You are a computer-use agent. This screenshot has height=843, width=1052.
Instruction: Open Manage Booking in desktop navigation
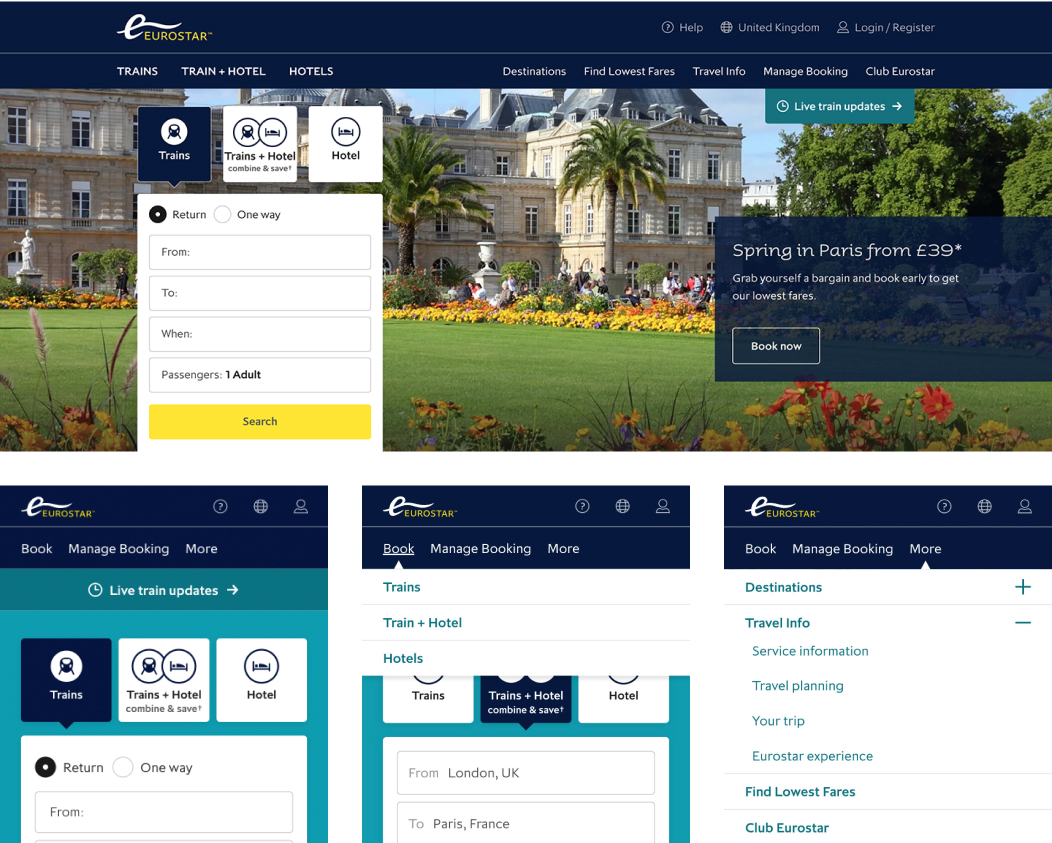(805, 71)
